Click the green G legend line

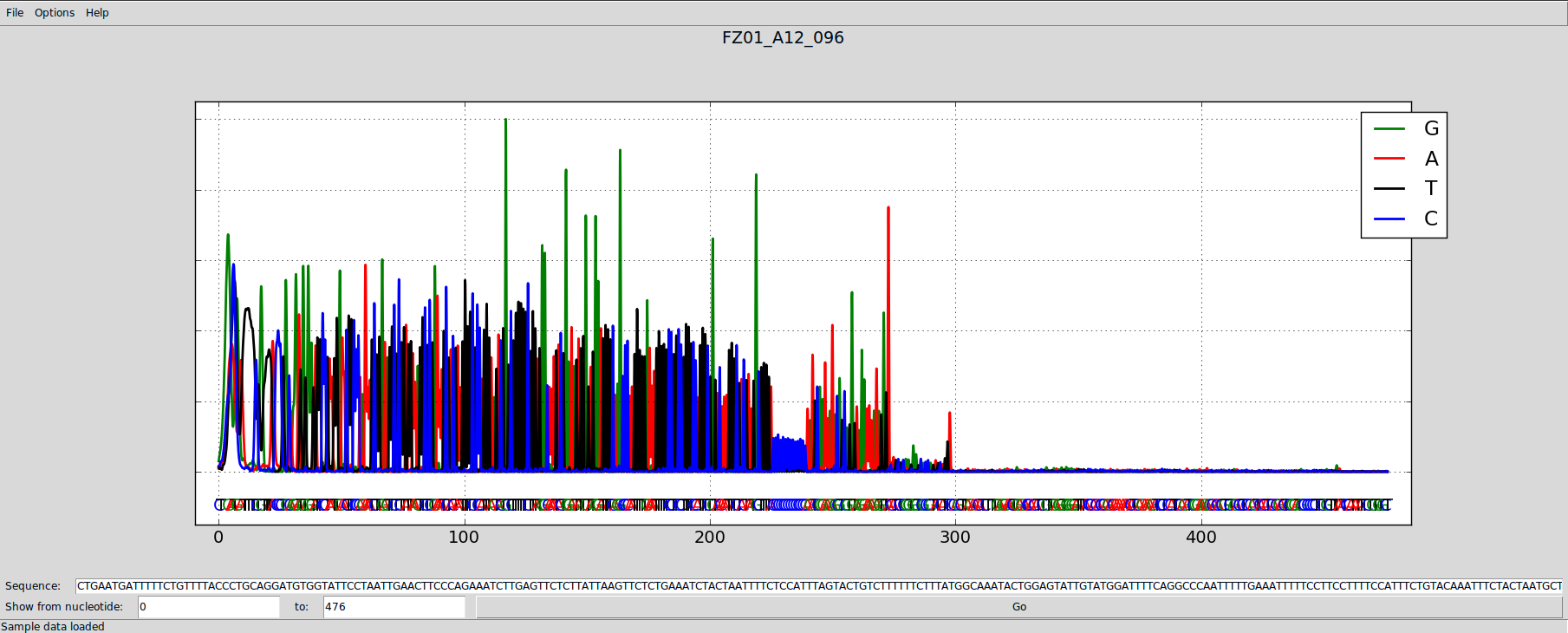click(x=1389, y=128)
